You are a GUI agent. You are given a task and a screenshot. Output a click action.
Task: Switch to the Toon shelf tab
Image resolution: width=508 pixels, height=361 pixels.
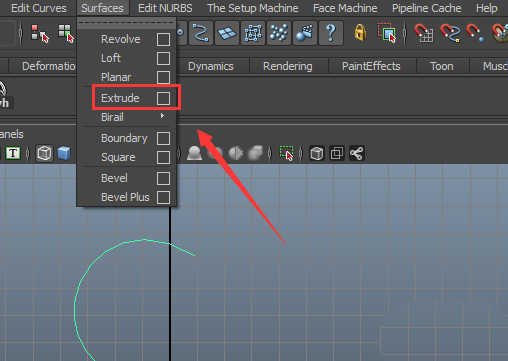tap(442, 66)
